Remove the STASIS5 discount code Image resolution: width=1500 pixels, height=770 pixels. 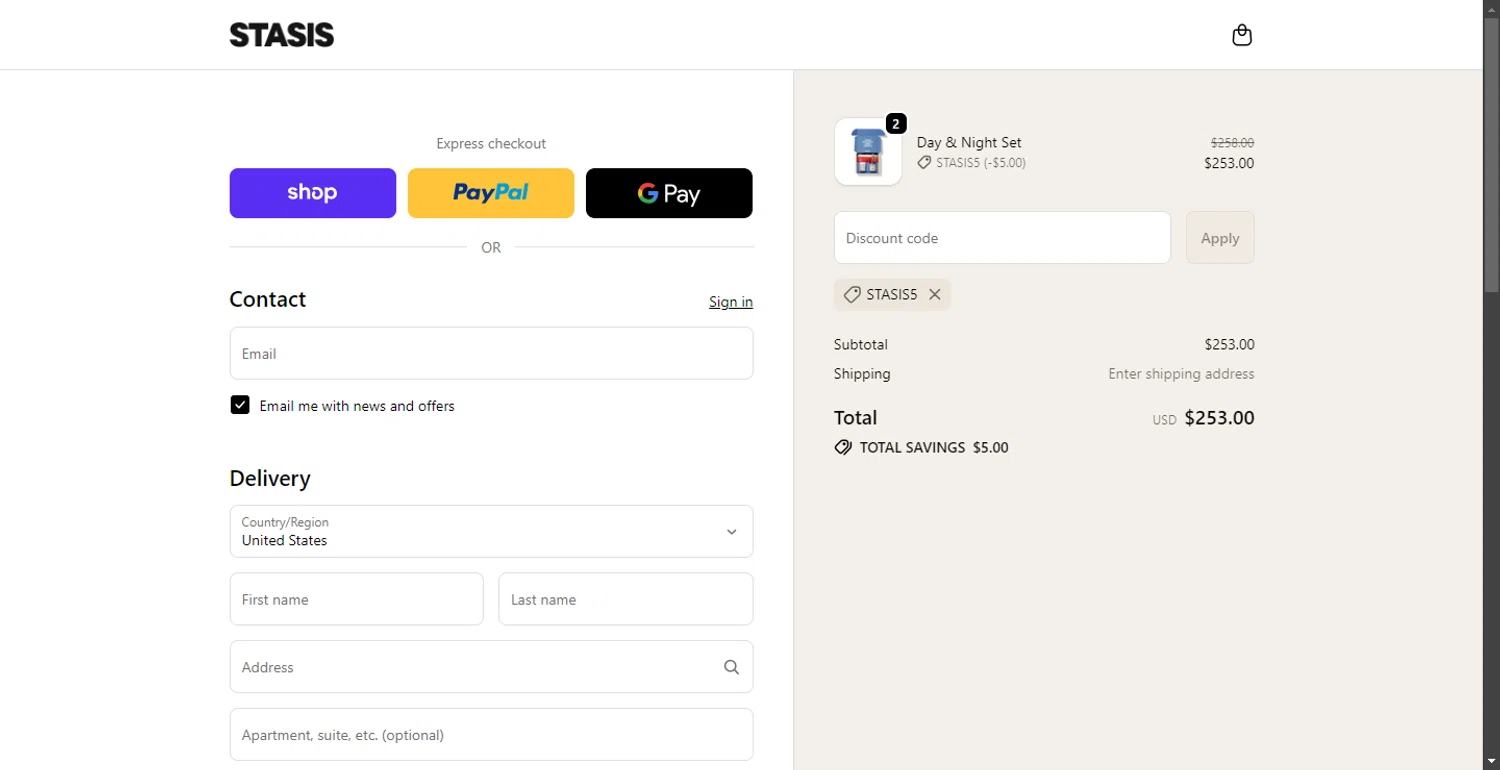point(935,294)
